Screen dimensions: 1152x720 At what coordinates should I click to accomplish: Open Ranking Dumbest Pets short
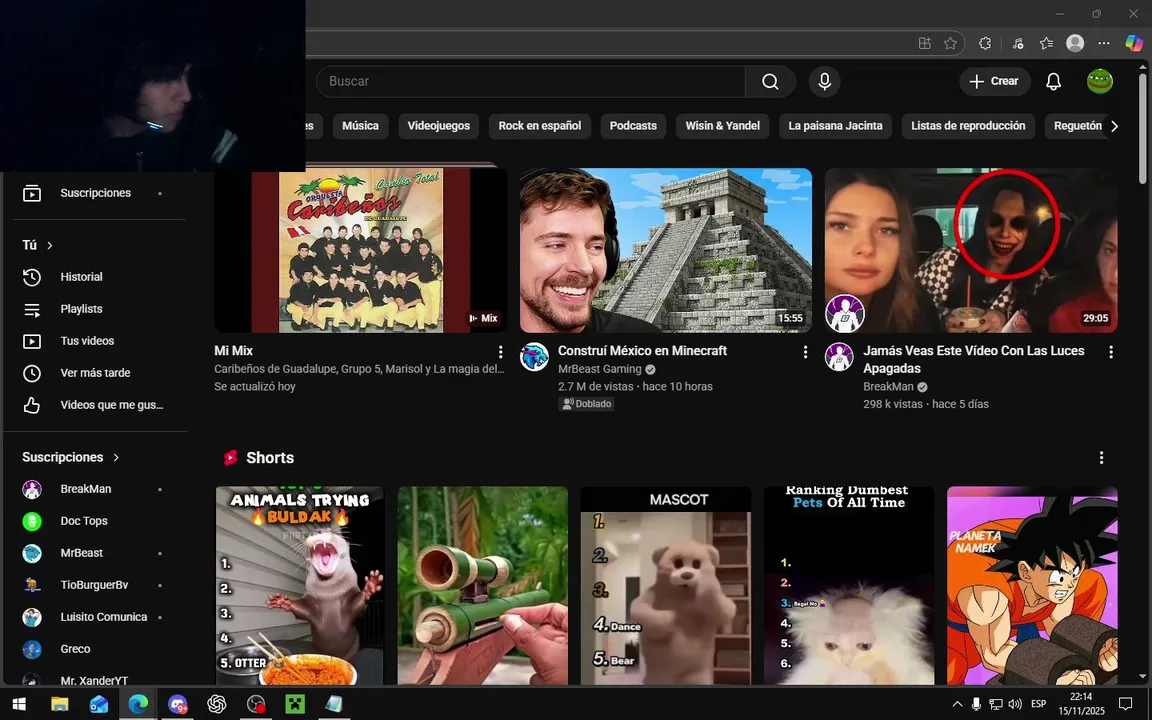pos(849,586)
